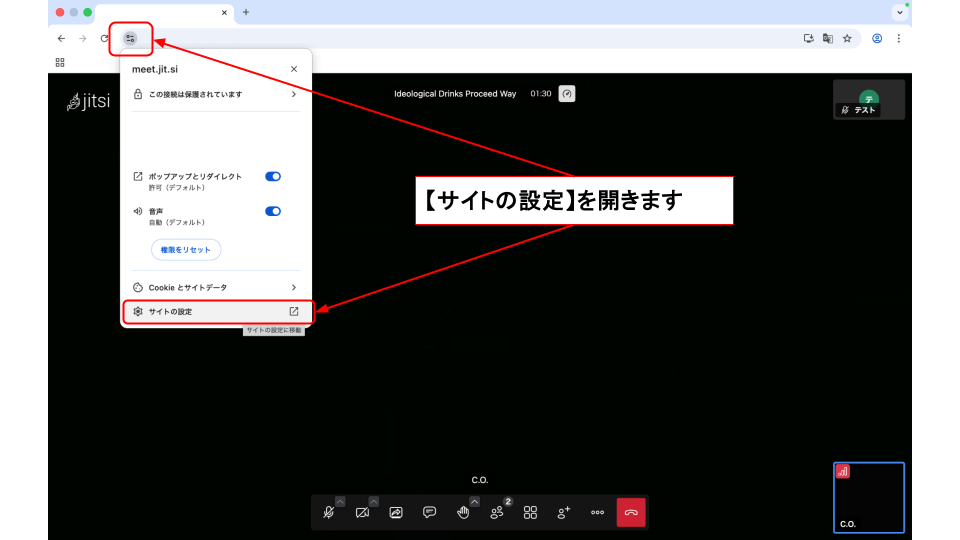The height and width of the screenshot is (540, 960).
Task: Unmute the microphone in Jitsi toolbar
Action: tap(329, 512)
